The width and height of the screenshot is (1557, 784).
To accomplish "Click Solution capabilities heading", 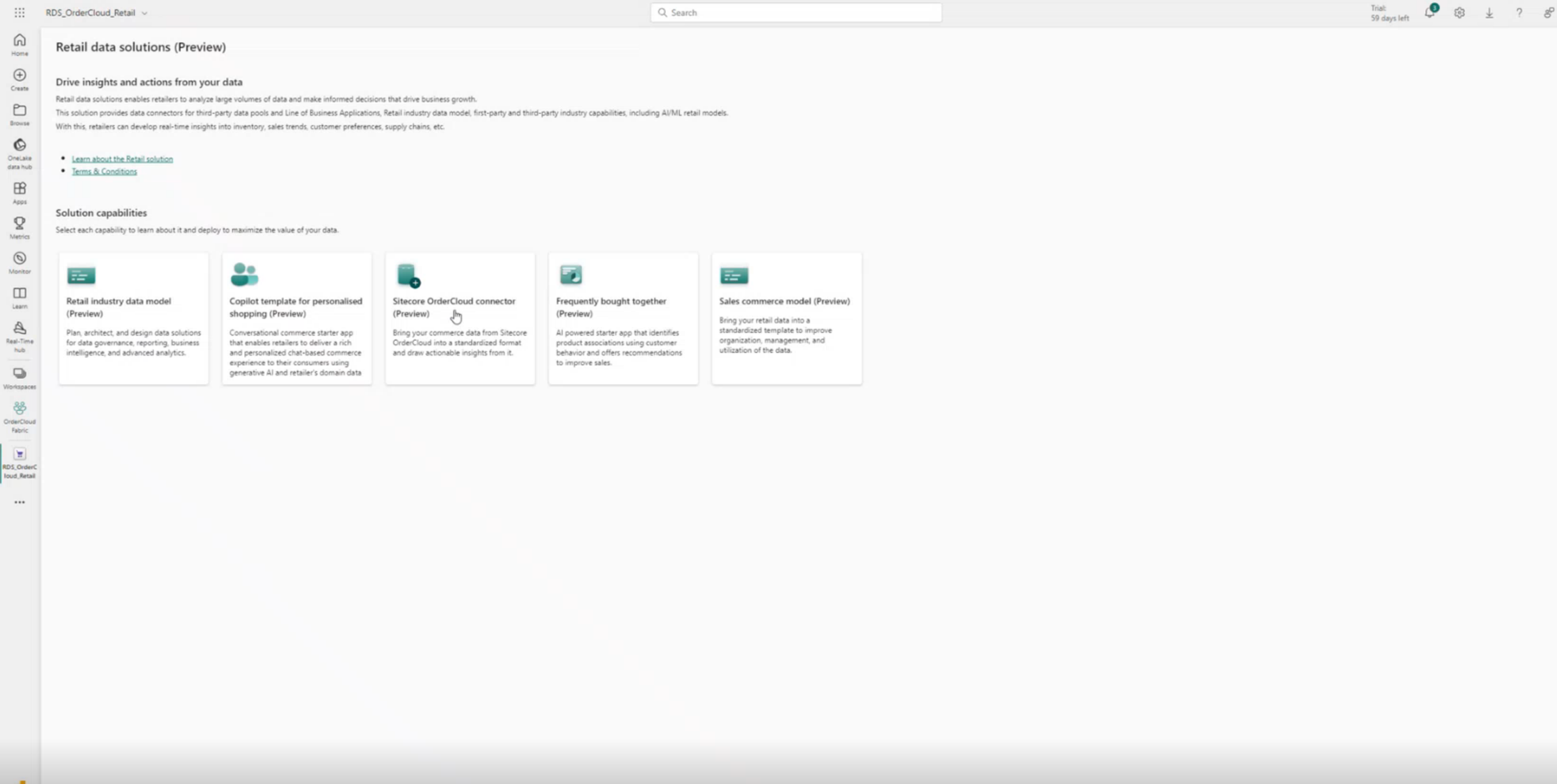I will (x=101, y=213).
